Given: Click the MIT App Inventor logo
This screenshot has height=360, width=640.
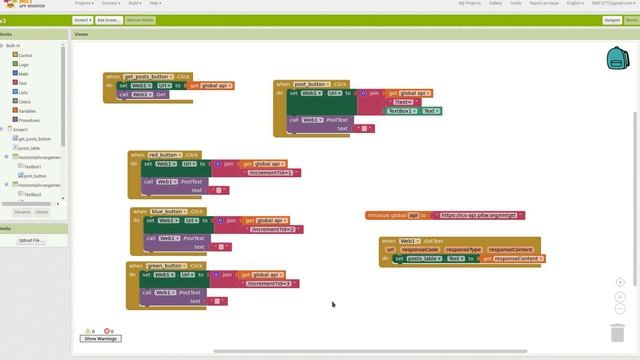Looking at the screenshot, I should 25,4.
